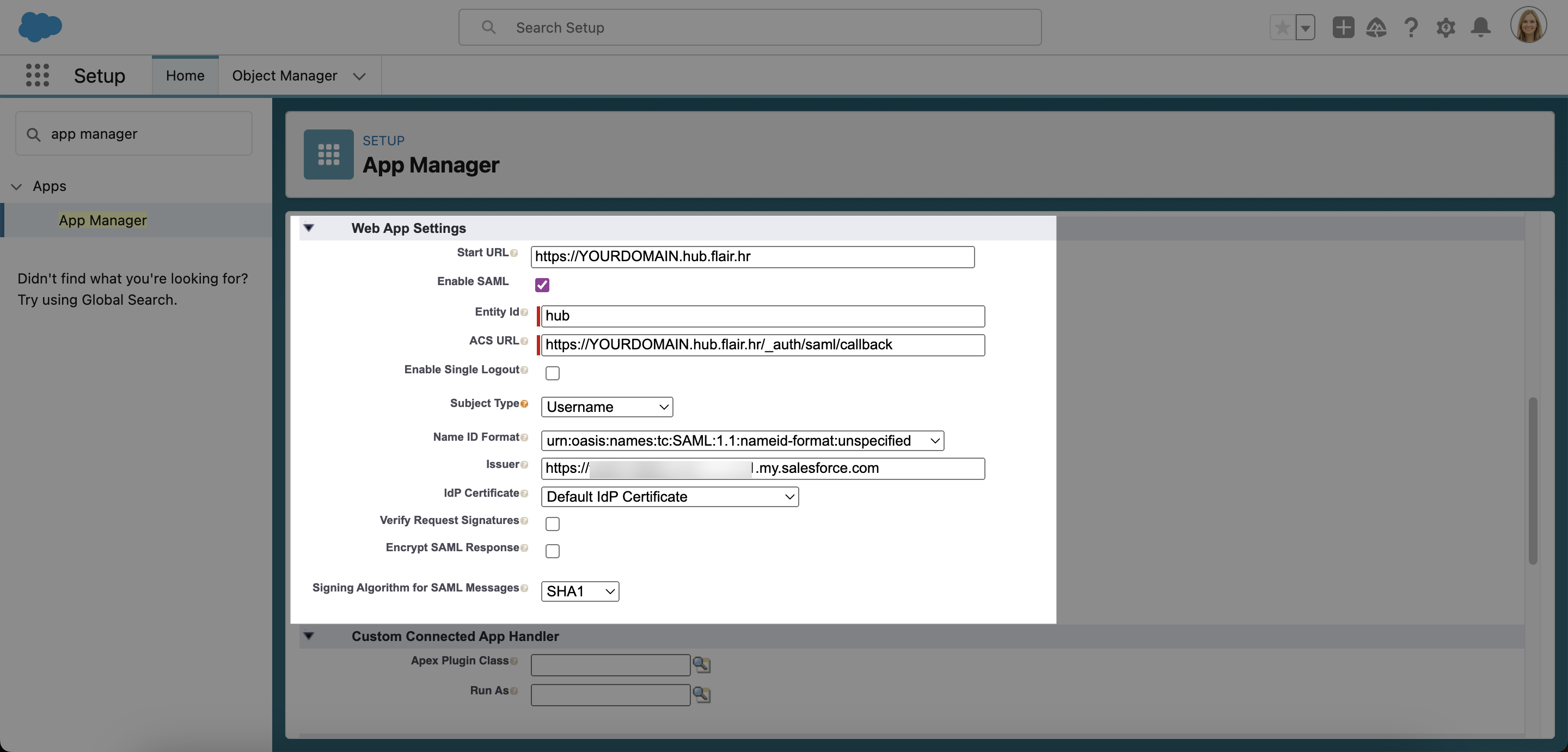Click the Salesforce cloud logo
Viewport: 1568px width, 752px height.
40,27
